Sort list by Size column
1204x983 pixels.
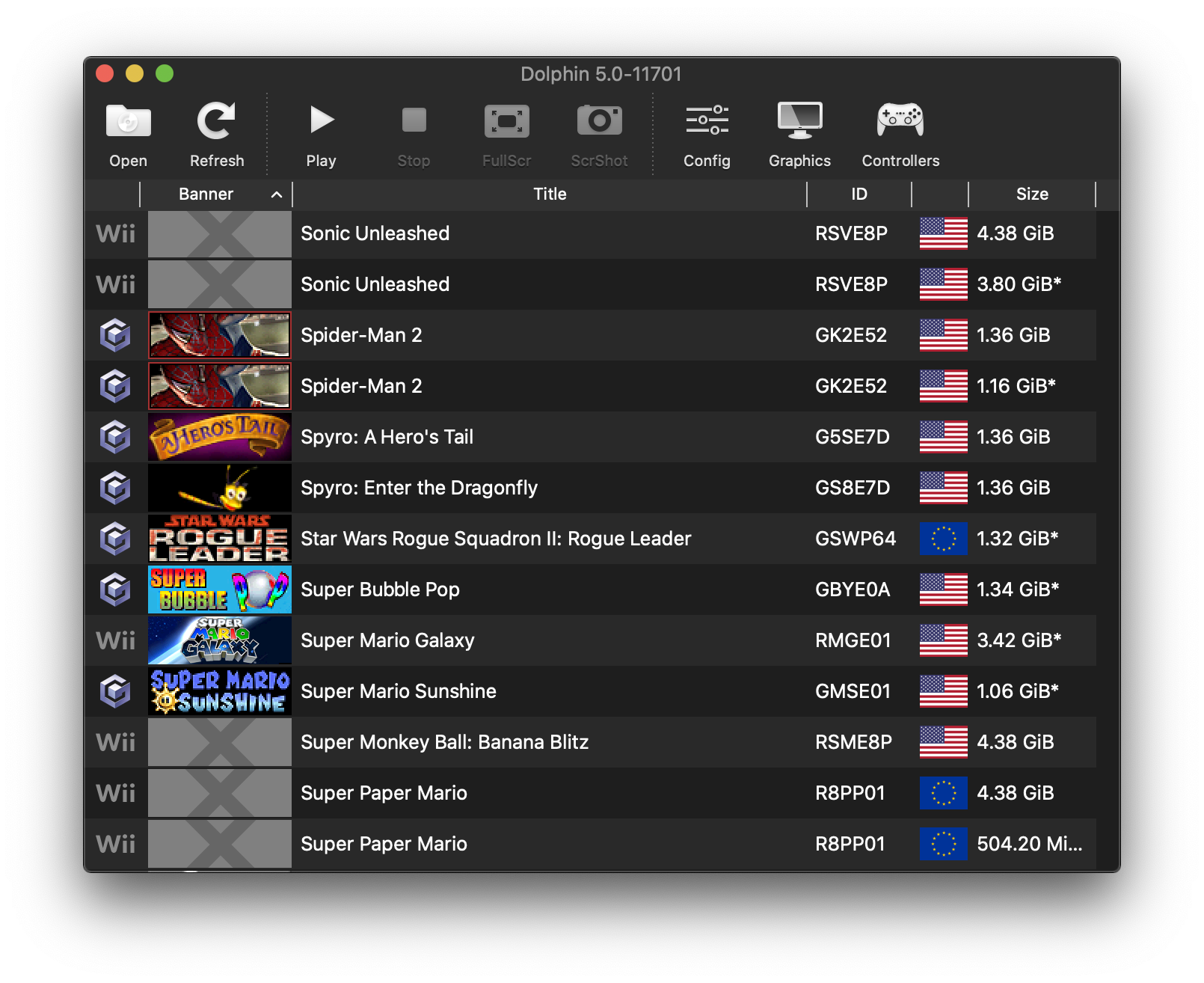click(x=1032, y=195)
